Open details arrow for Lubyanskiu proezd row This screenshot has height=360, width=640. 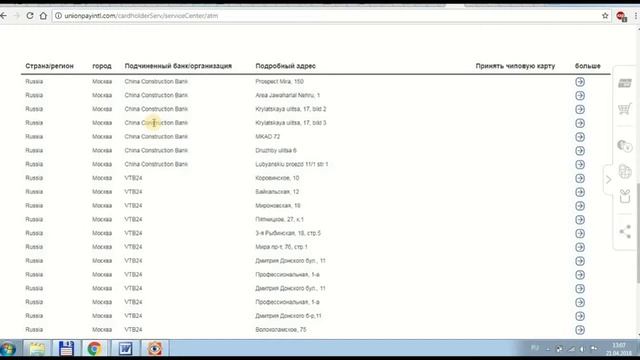click(x=580, y=164)
